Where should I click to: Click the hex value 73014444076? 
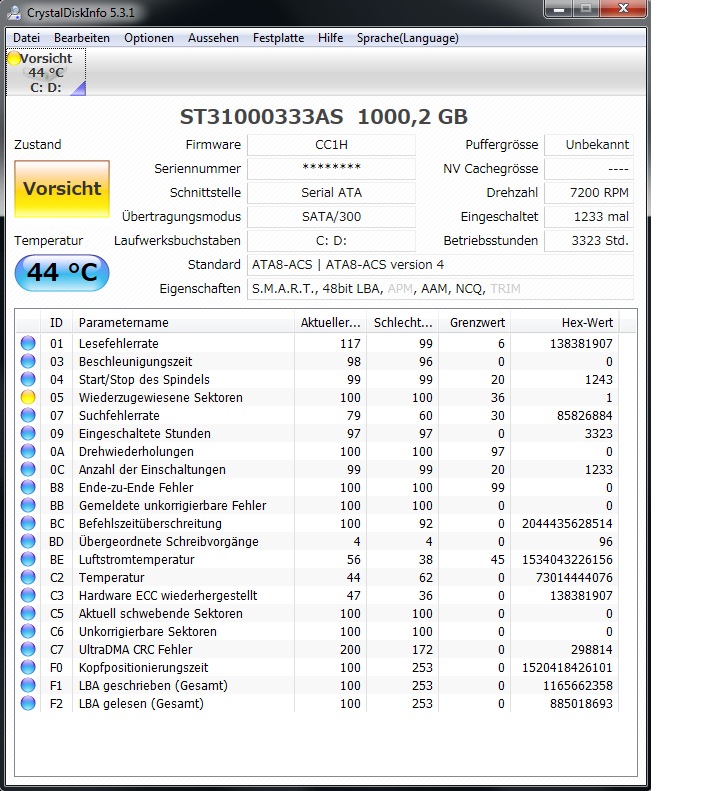[x=574, y=578]
